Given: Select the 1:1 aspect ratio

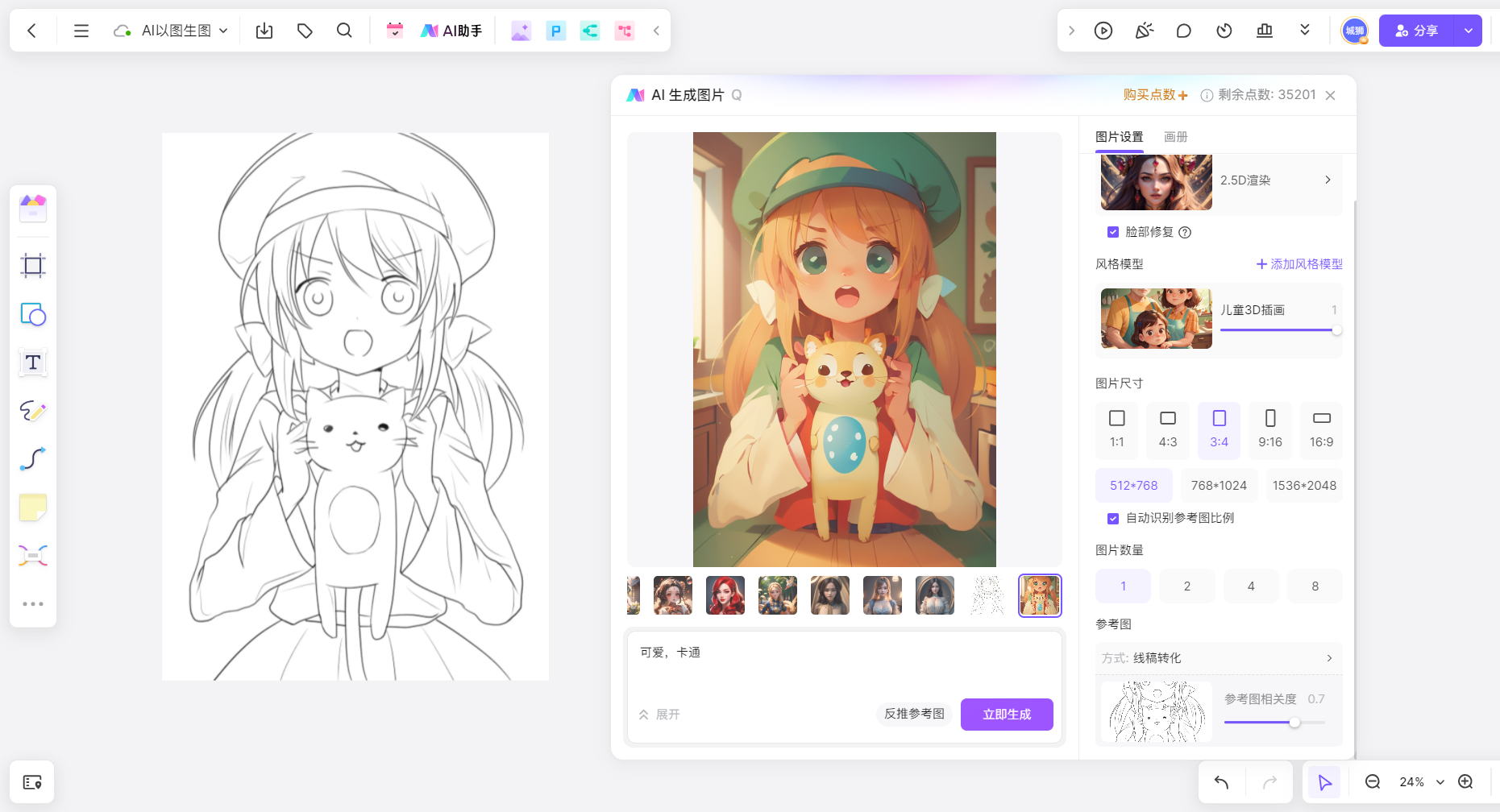Looking at the screenshot, I should tap(1117, 429).
